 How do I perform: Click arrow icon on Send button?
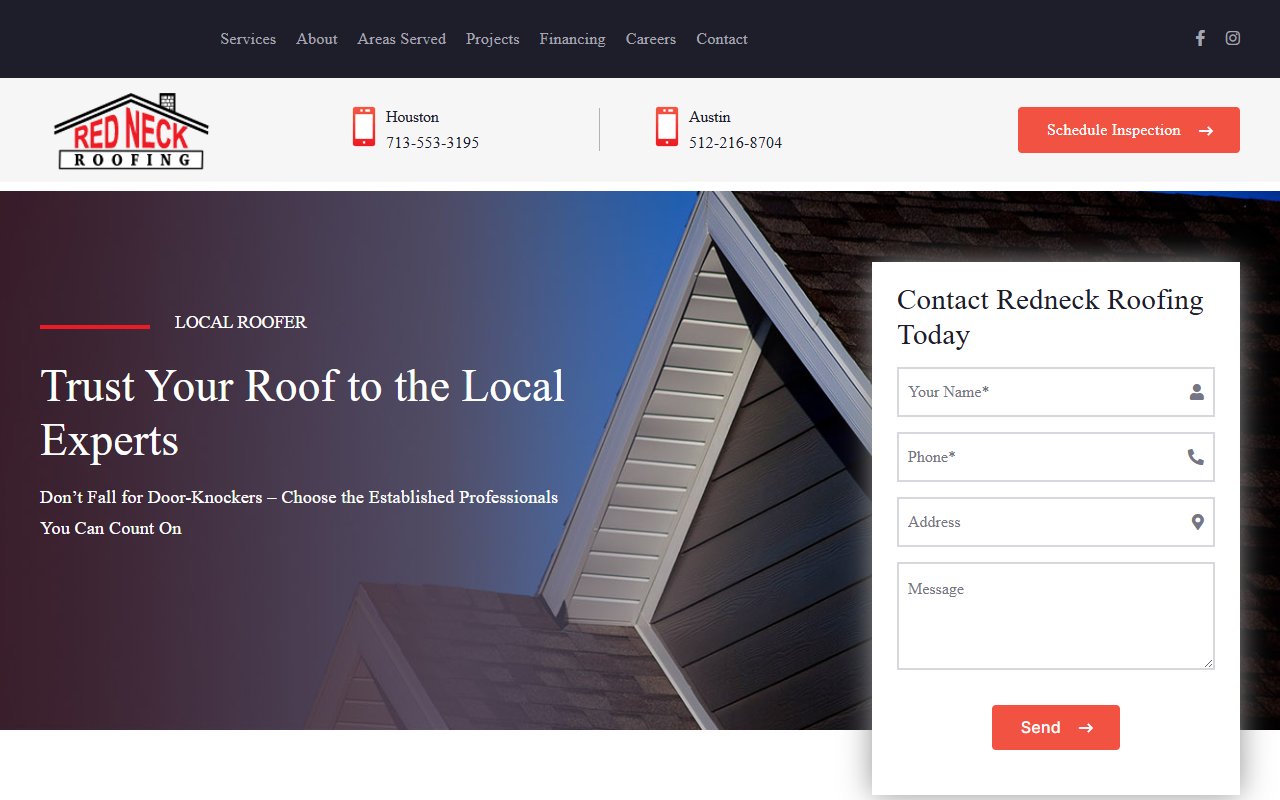point(1086,728)
